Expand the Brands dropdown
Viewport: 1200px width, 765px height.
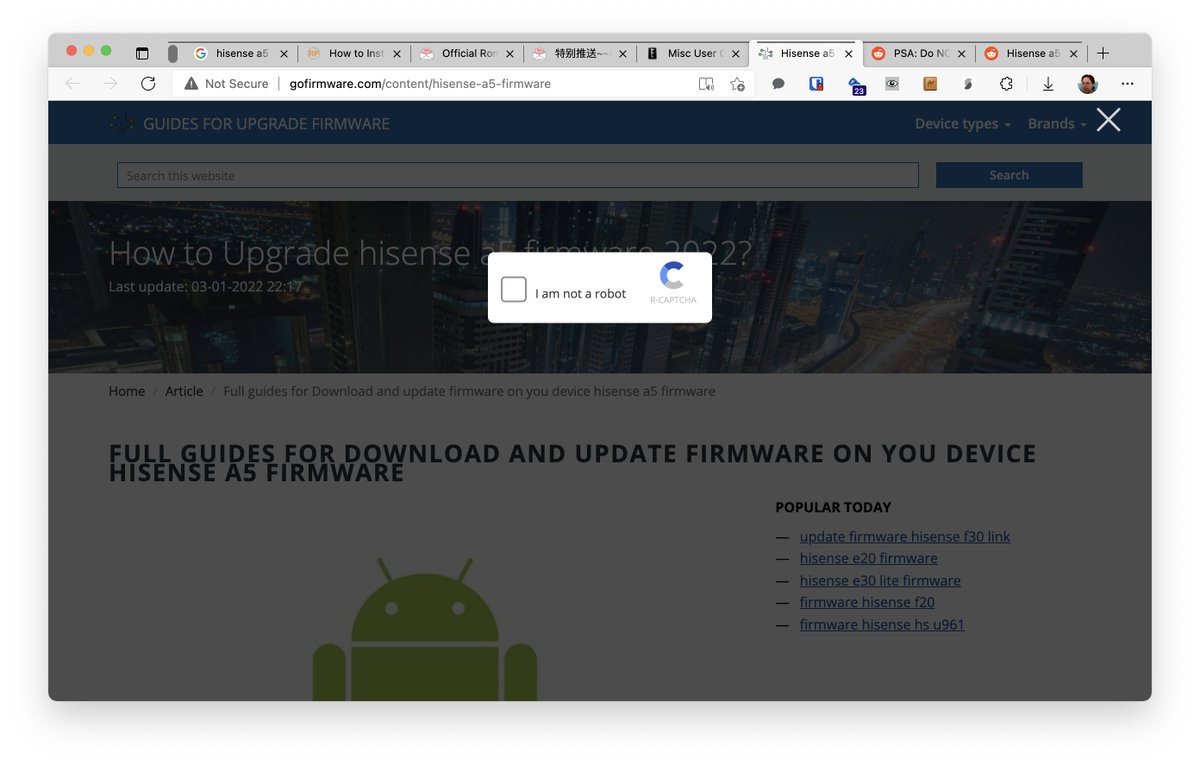[x=1057, y=124]
